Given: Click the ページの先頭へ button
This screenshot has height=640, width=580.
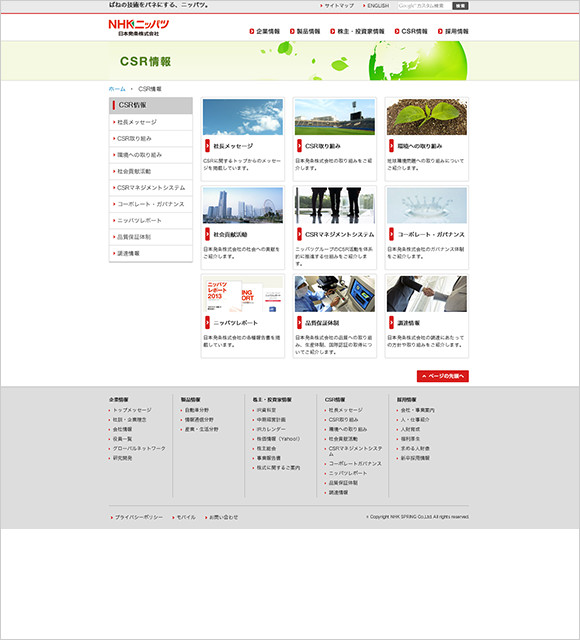Looking at the screenshot, I should 442,376.
